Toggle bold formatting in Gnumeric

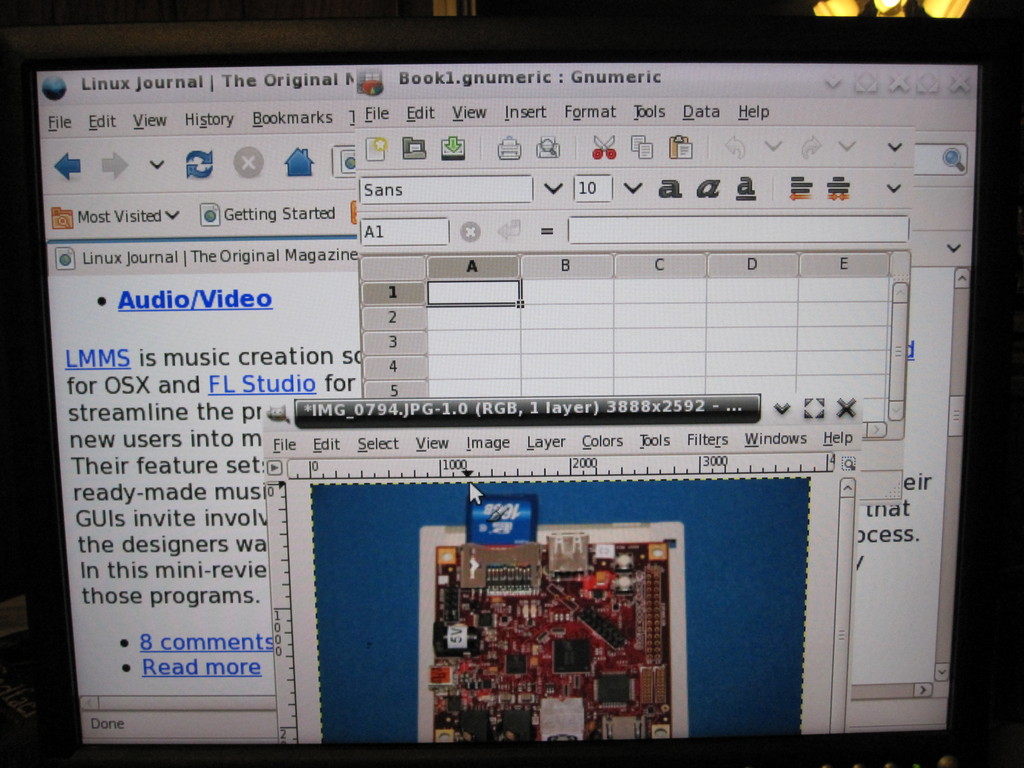point(669,188)
